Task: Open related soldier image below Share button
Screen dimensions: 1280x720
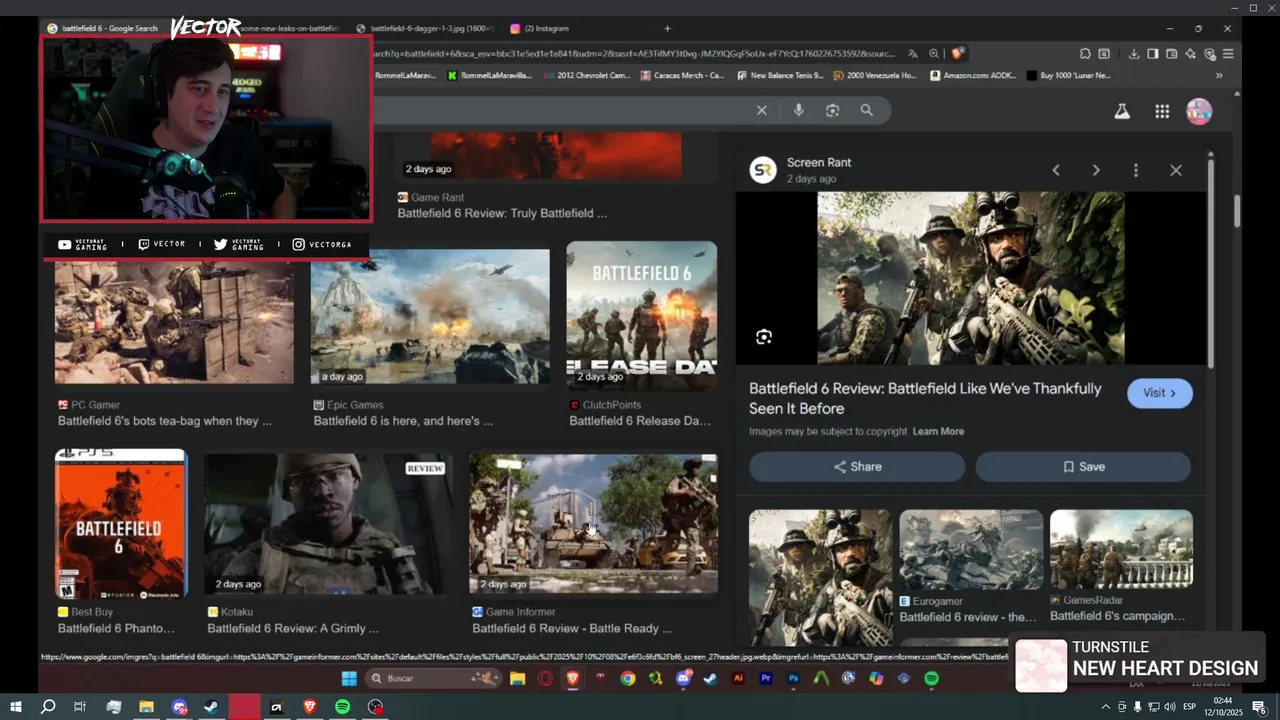Action: click(x=820, y=578)
